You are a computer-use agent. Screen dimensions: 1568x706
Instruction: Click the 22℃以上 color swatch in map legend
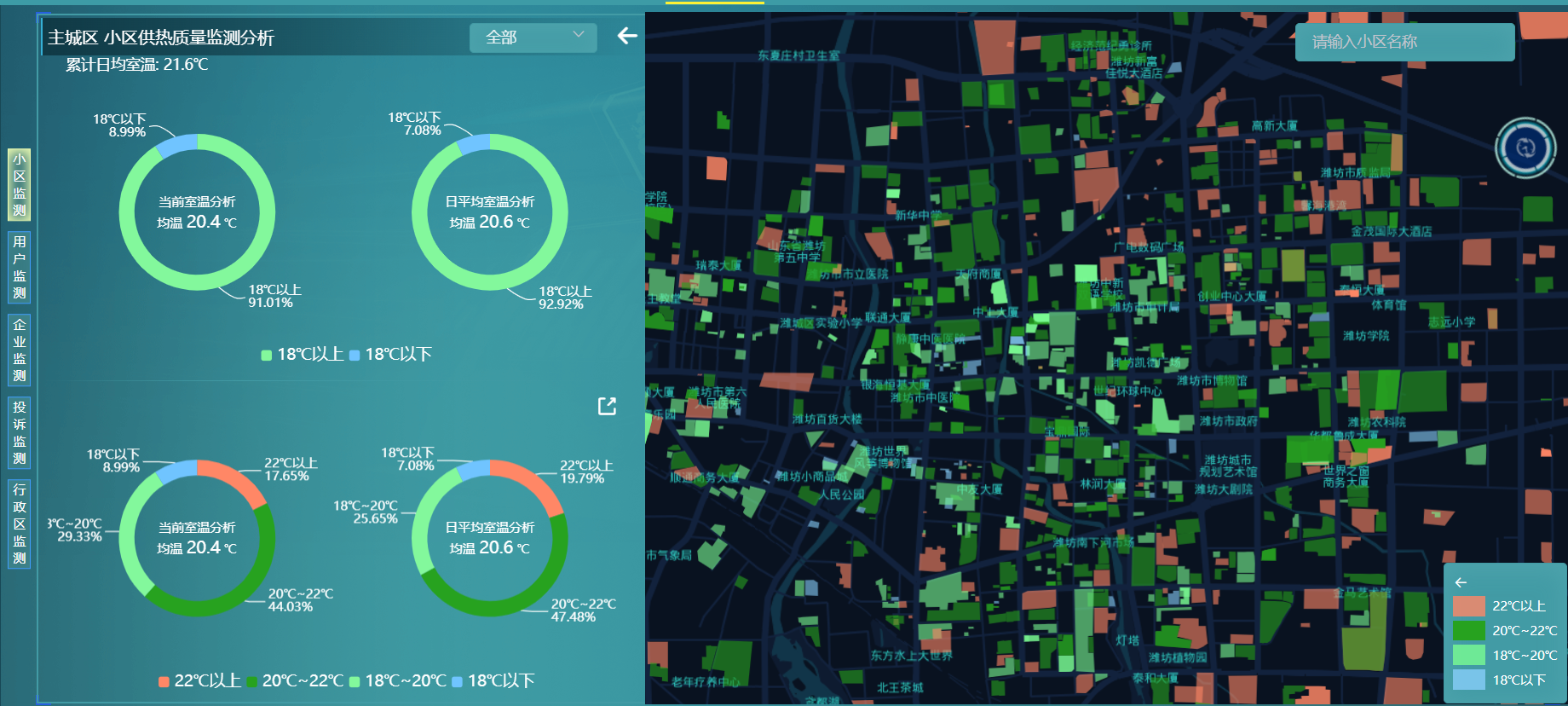tap(1468, 606)
